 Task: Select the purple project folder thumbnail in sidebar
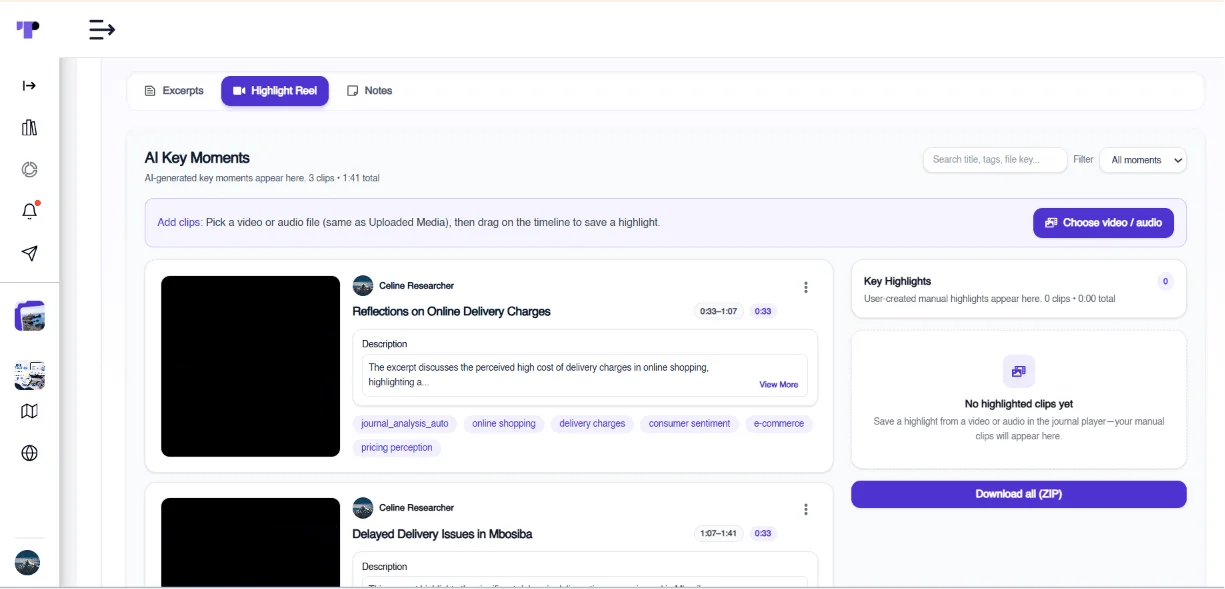29,316
